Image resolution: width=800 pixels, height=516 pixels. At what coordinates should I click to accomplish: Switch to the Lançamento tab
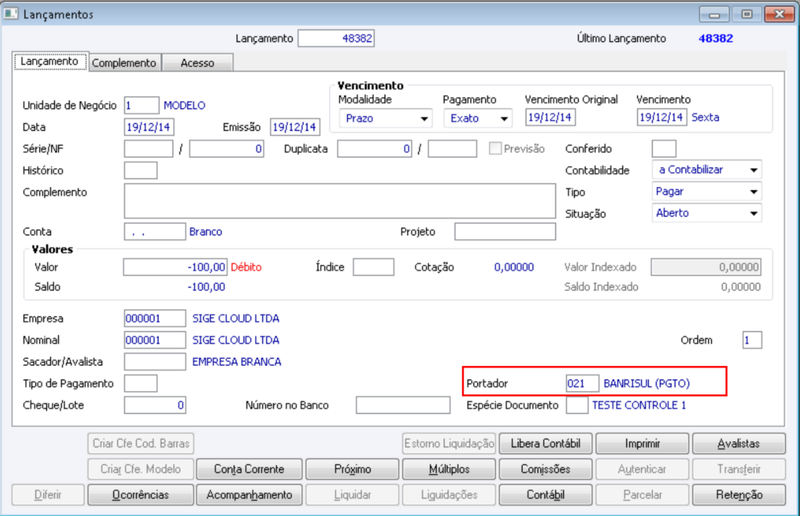[49, 61]
